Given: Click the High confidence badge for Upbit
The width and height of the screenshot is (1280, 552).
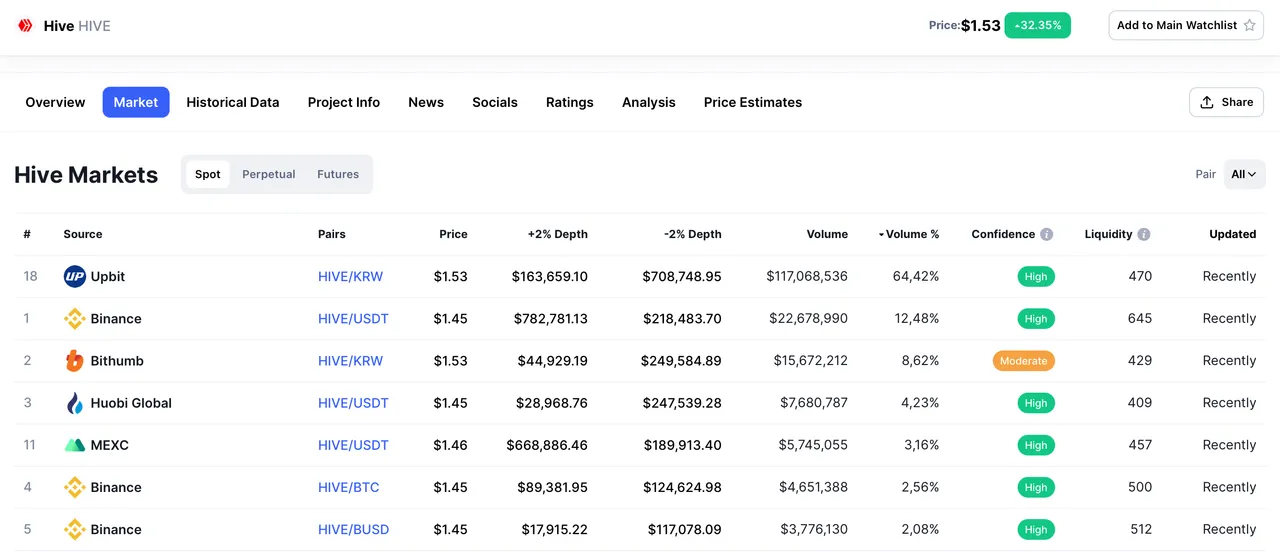Looking at the screenshot, I should click(x=1036, y=277).
